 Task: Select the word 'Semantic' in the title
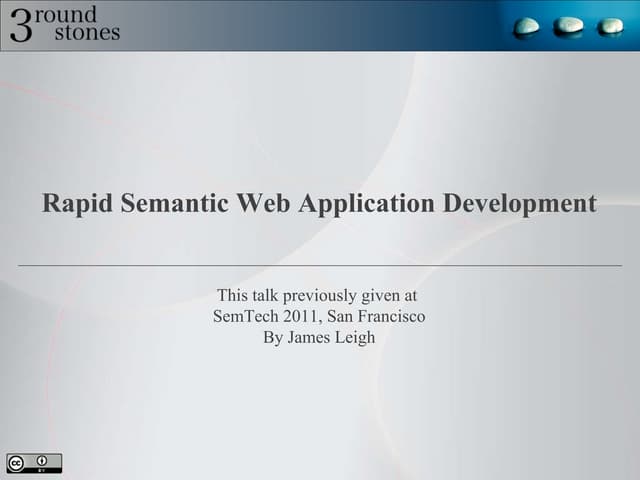175,204
